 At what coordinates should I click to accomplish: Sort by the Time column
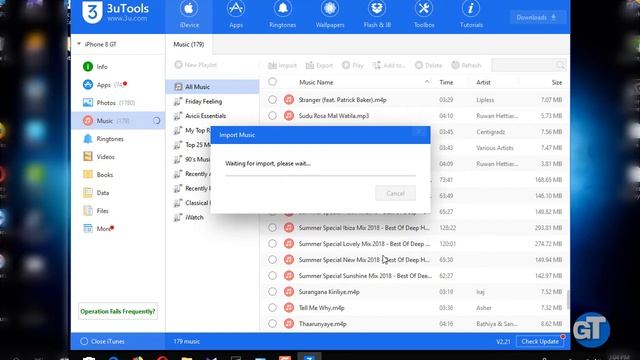(x=446, y=82)
